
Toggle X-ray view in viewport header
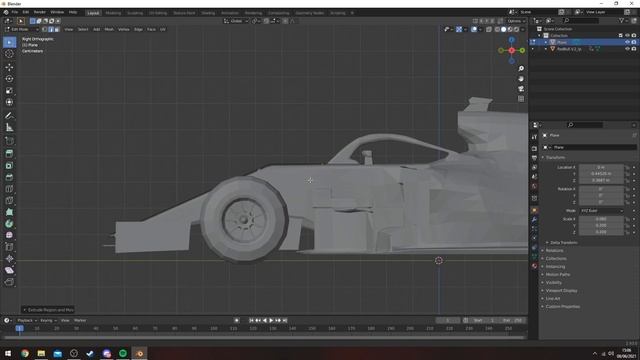[x=489, y=29]
